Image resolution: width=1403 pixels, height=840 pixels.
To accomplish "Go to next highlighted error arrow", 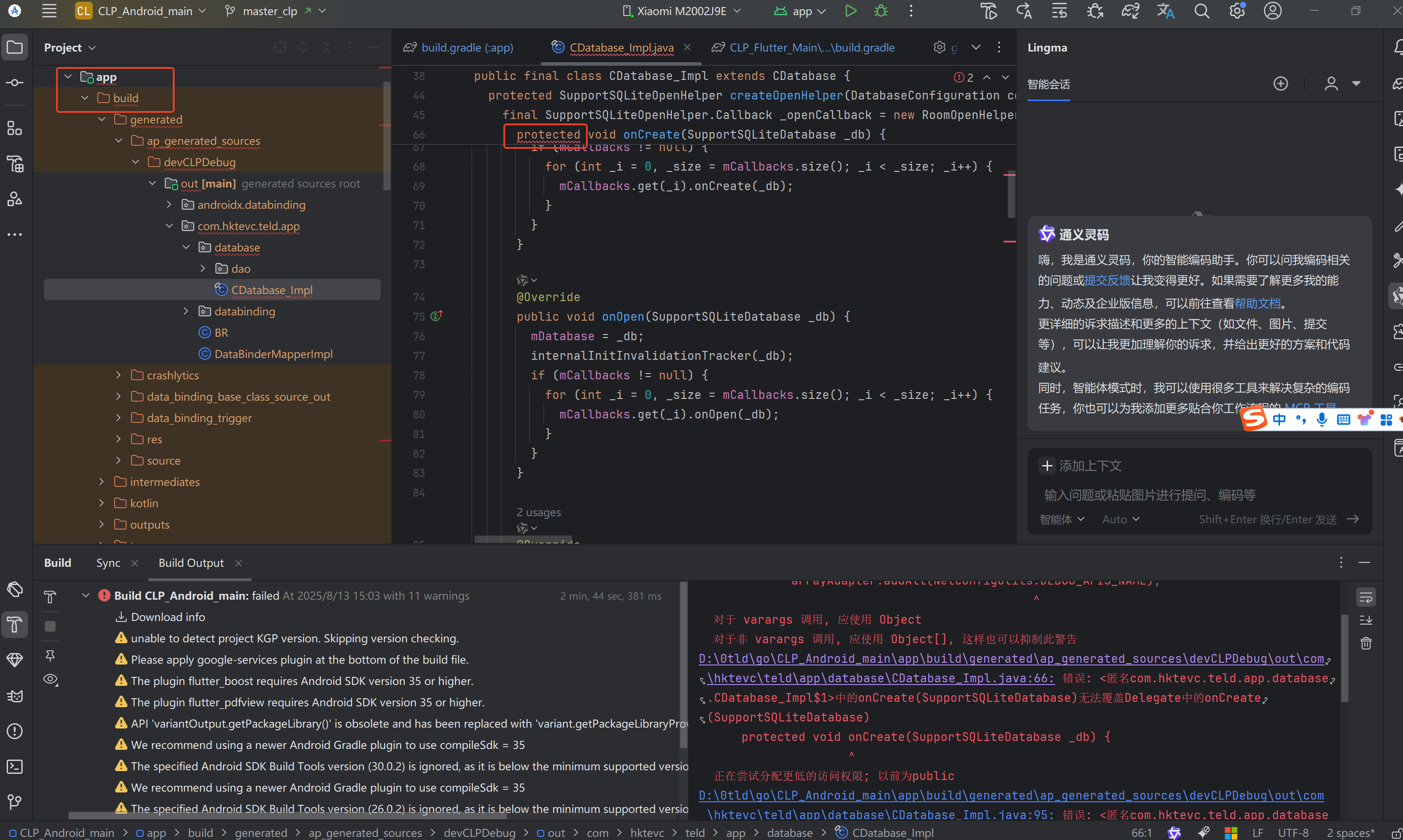I will click(1005, 77).
